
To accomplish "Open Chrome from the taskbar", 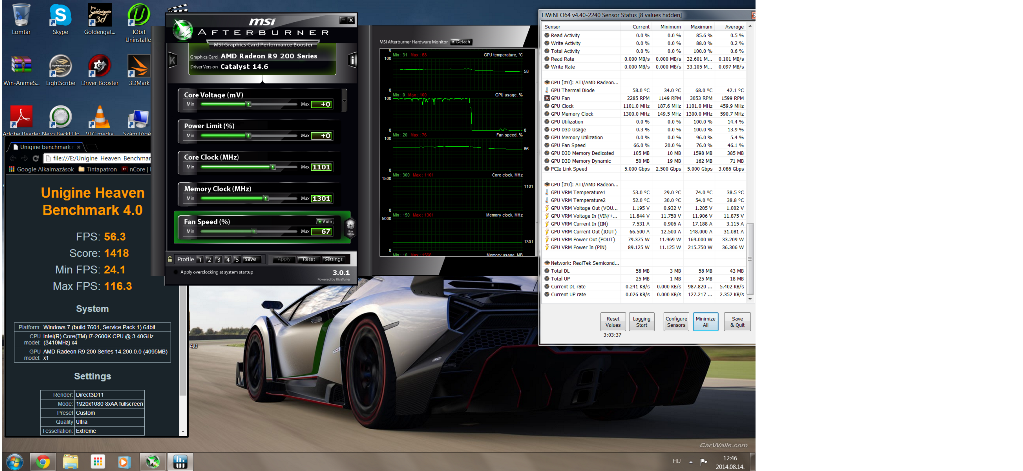I will click(x=43, y=462).
